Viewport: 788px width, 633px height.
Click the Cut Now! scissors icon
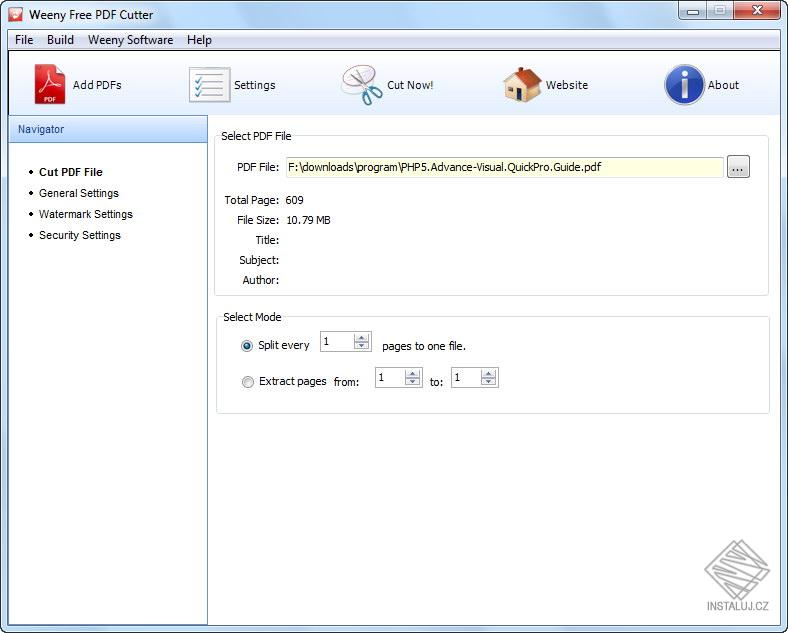pyautogui.click(x=362, y=85)
